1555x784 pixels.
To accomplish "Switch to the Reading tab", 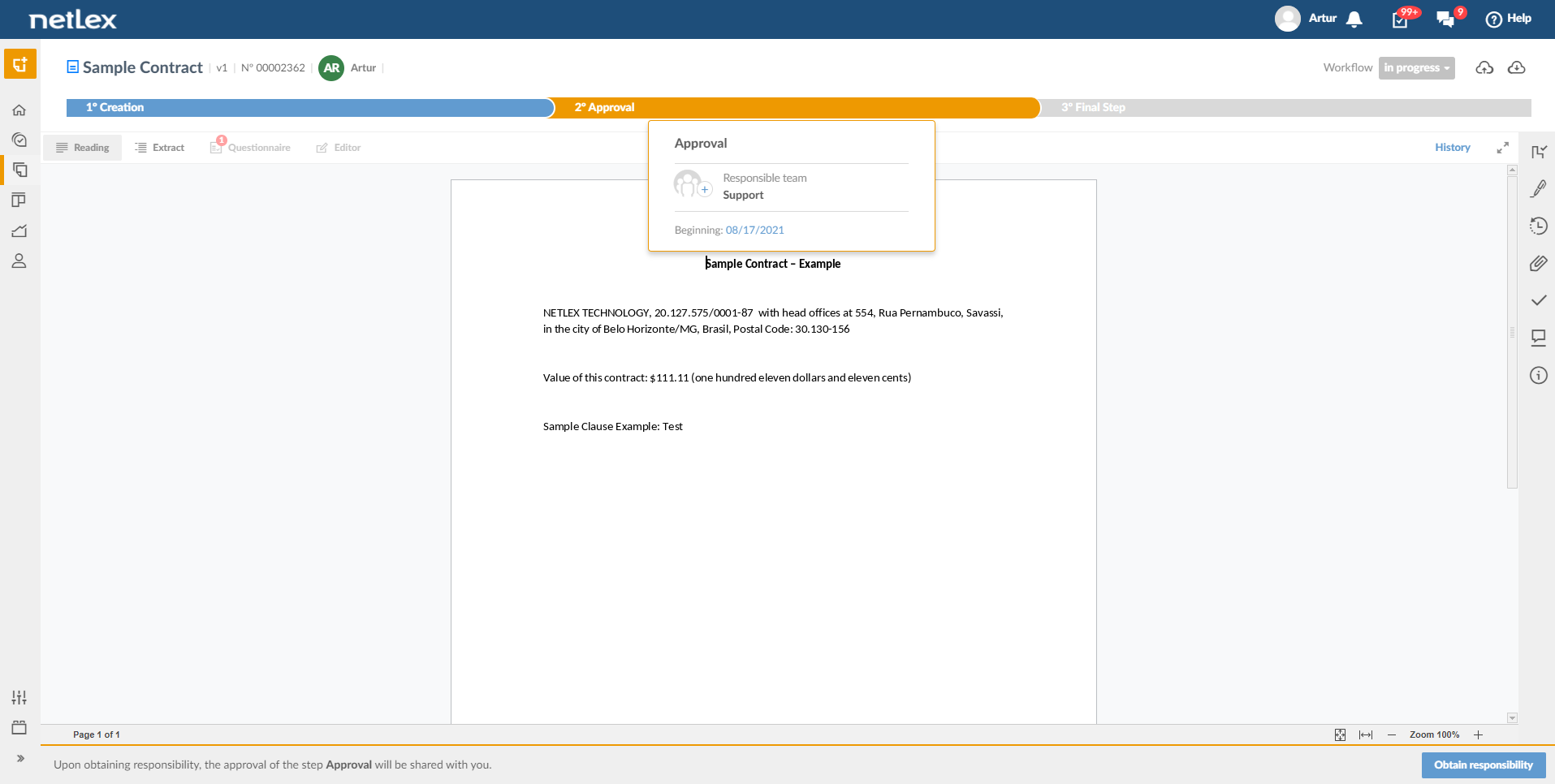I will [83, 148].
